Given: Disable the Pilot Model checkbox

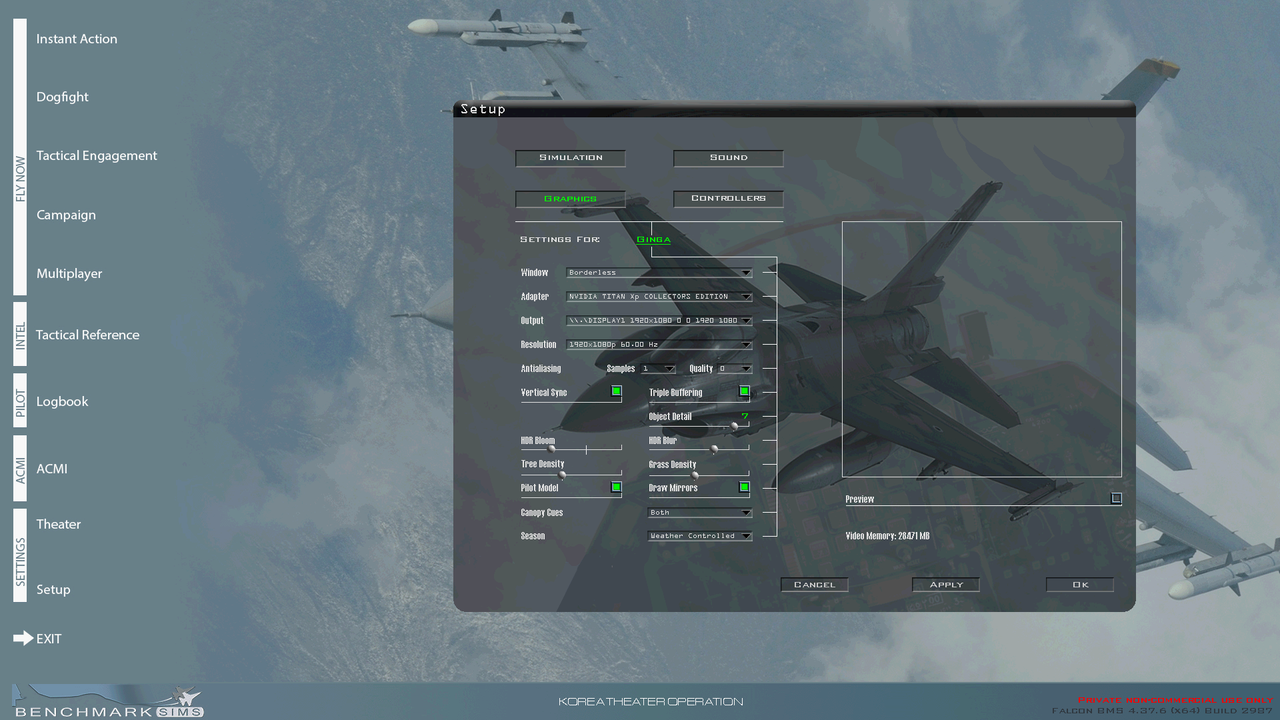Looking at the screenshot, I should pyautogui.click(x=616, y=487).
